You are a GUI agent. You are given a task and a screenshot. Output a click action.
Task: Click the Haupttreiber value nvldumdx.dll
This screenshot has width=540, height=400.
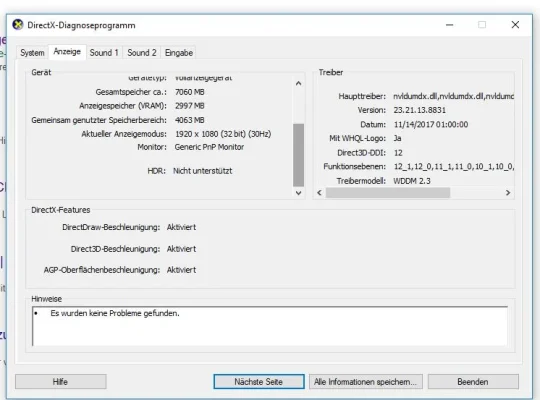coord(454,96)
